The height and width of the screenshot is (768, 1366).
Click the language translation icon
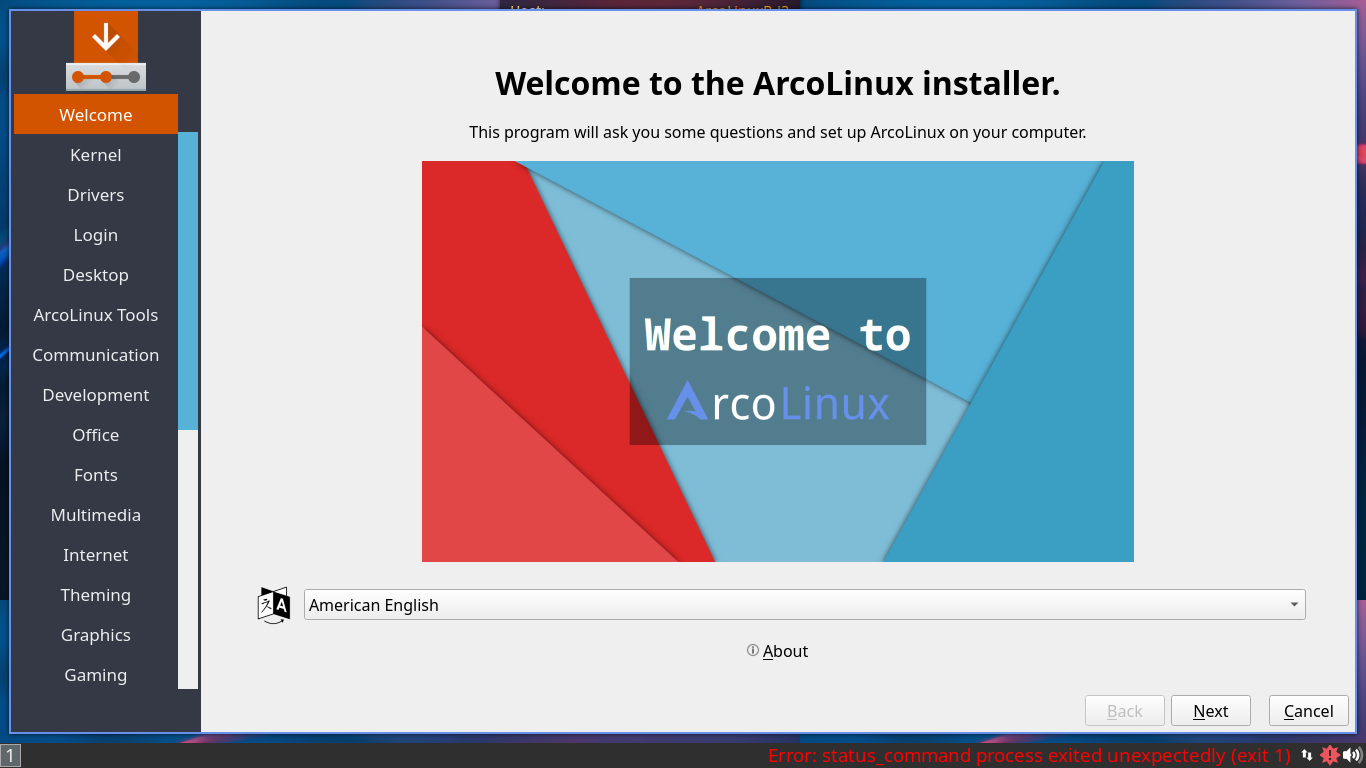point(274,605)
